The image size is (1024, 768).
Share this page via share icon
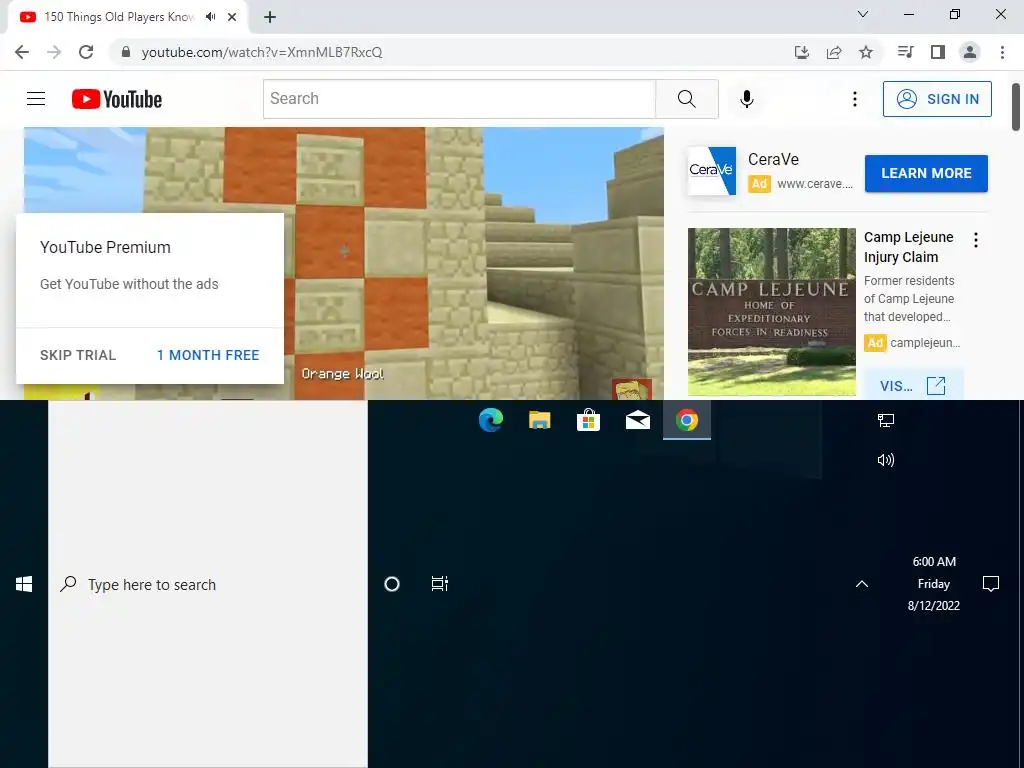click(834, 52)
